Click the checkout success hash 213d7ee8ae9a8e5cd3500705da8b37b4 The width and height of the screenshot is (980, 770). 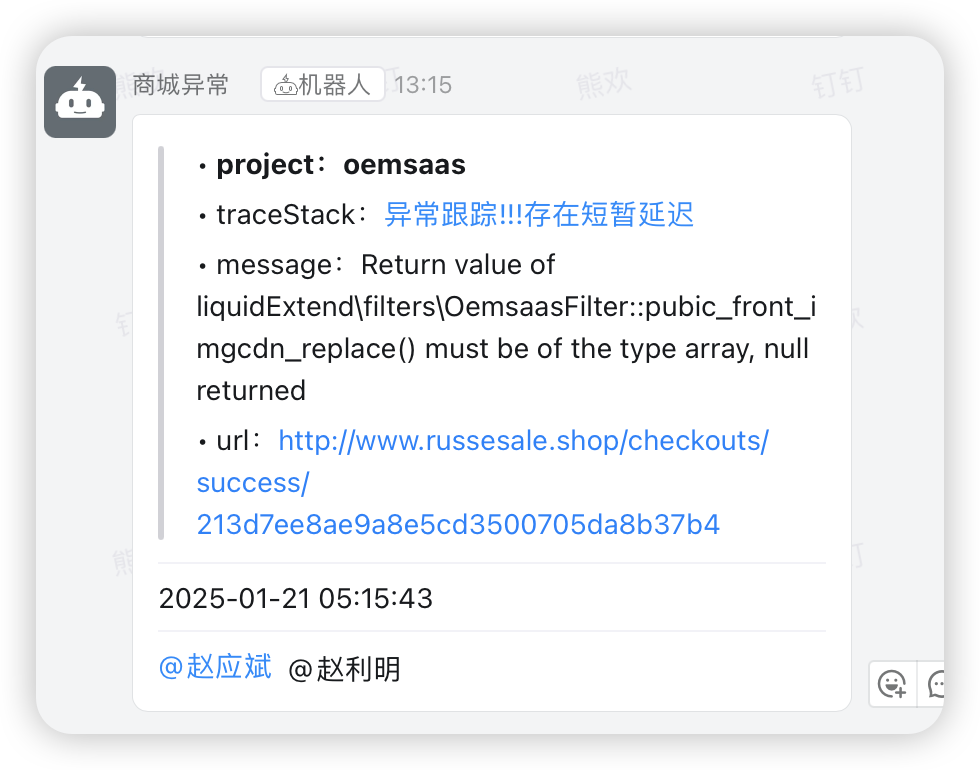pos(457,524)
